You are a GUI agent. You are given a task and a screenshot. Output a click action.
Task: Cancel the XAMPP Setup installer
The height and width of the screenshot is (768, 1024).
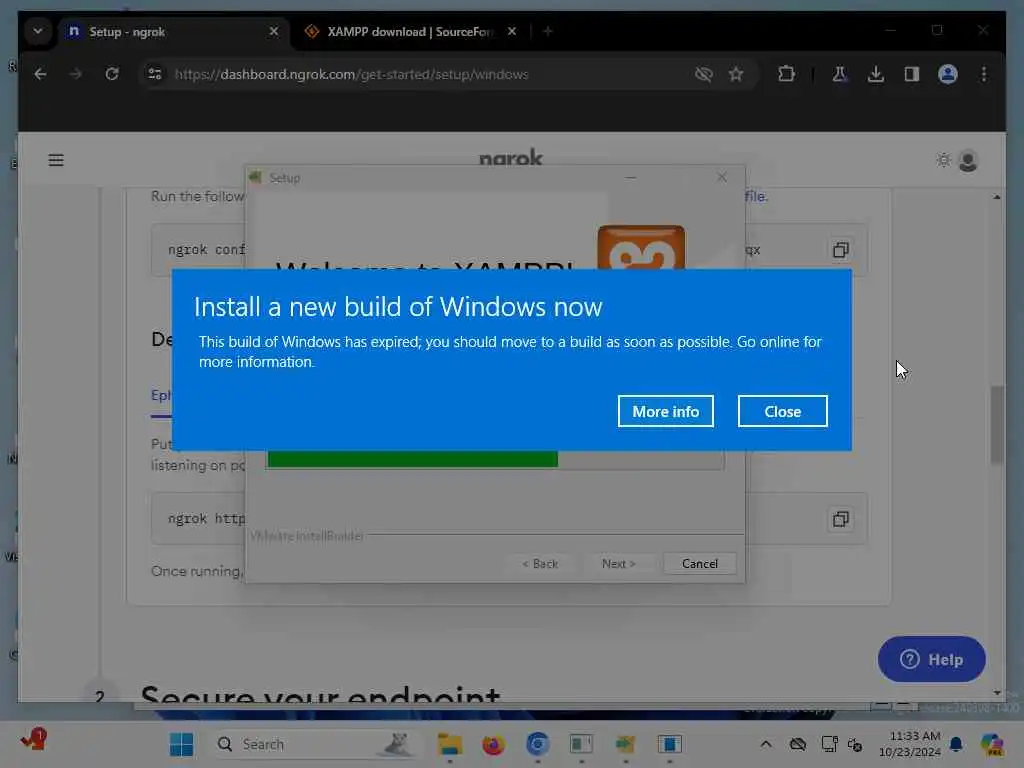click(699, 564)
